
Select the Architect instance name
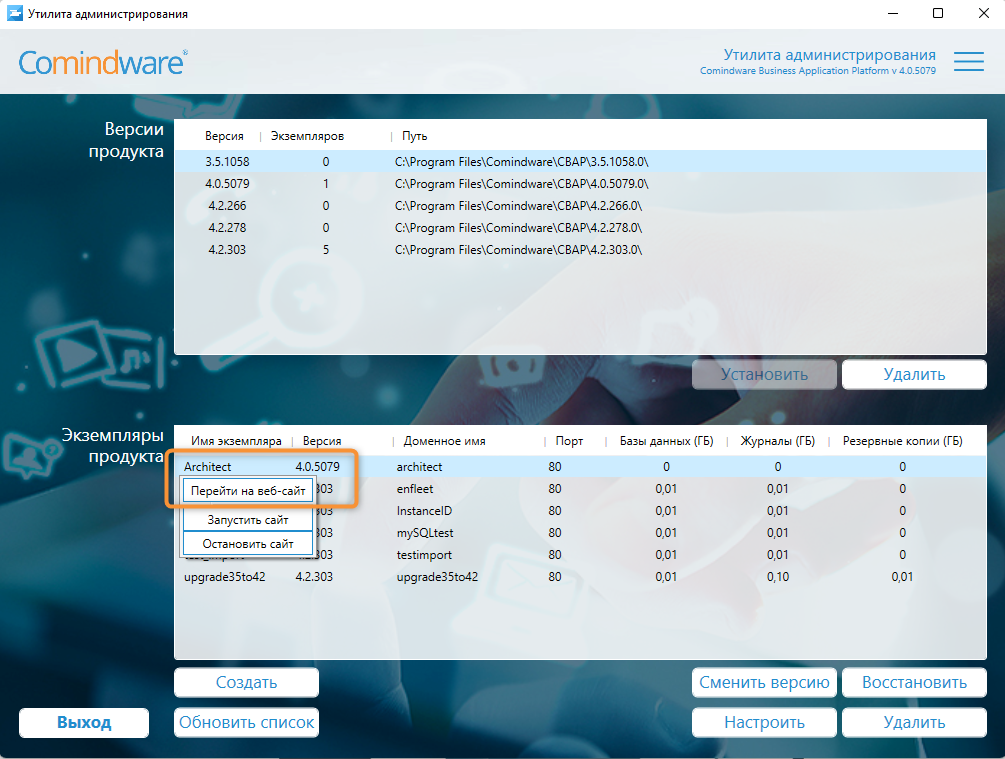208,467
